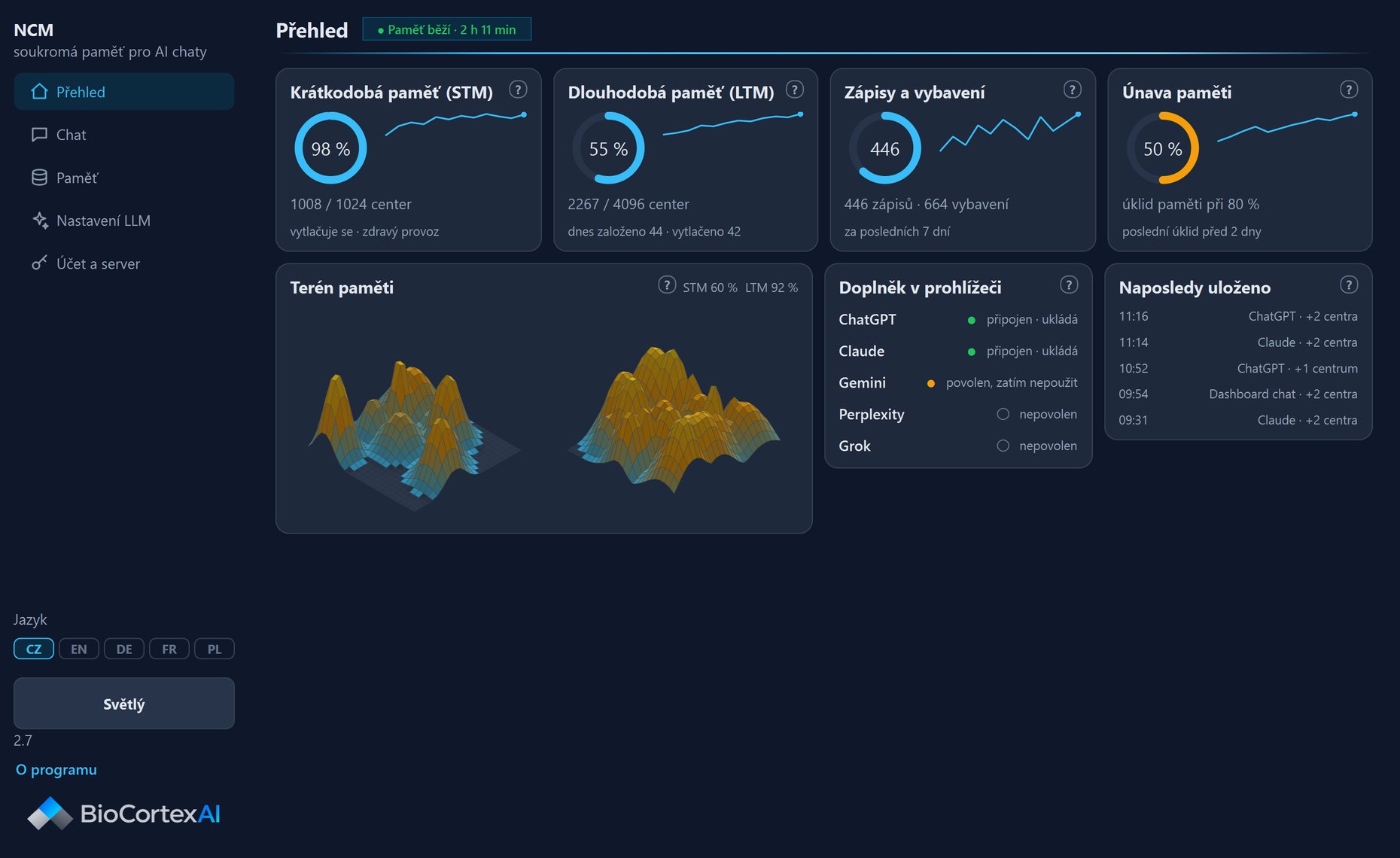Select the Gemini plugin row label

tap(863, 383)
